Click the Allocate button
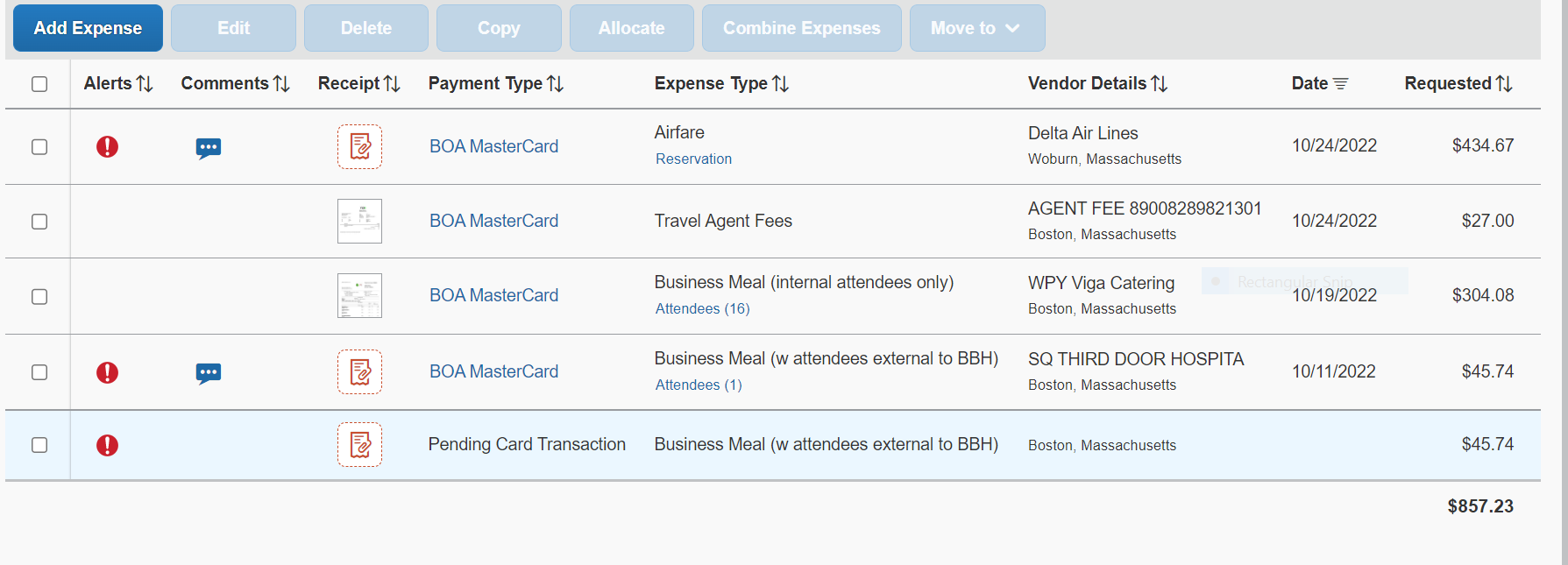Image resolution: width=1568 pixels, height=565 pixels. coord(632,28)
